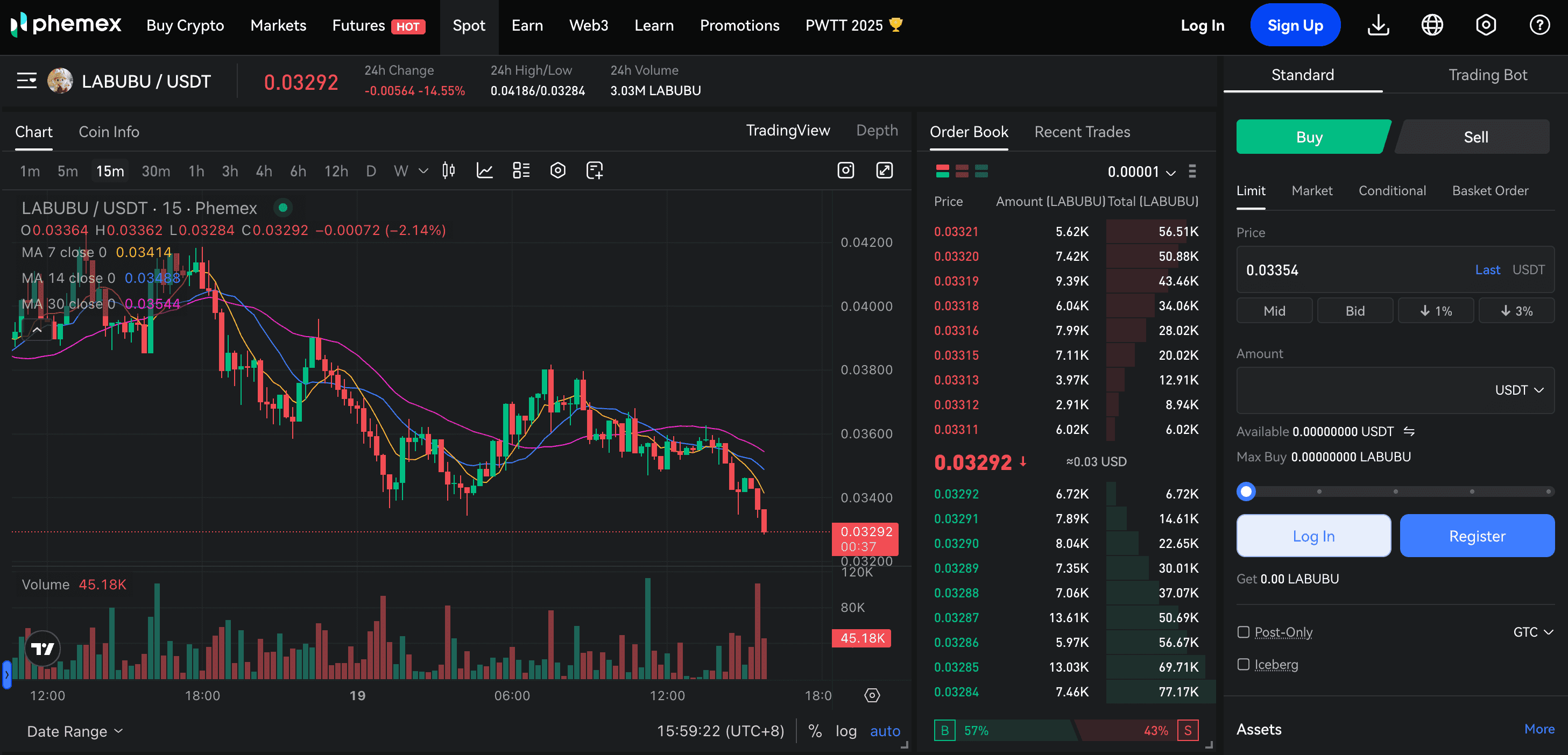Enable the Post-Only checkbox
This screenshot has width=1568, height=755.
click(x=1244, y=632)
